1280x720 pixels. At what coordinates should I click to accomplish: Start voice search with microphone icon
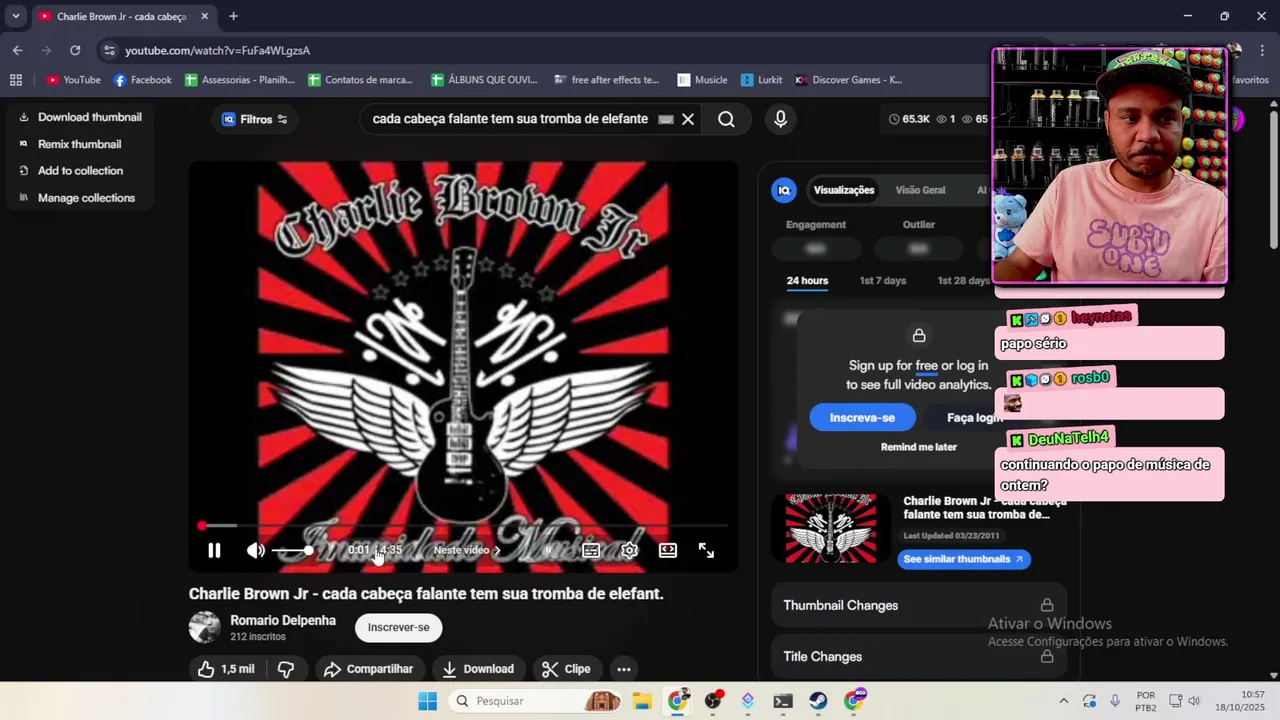(781, 119)
